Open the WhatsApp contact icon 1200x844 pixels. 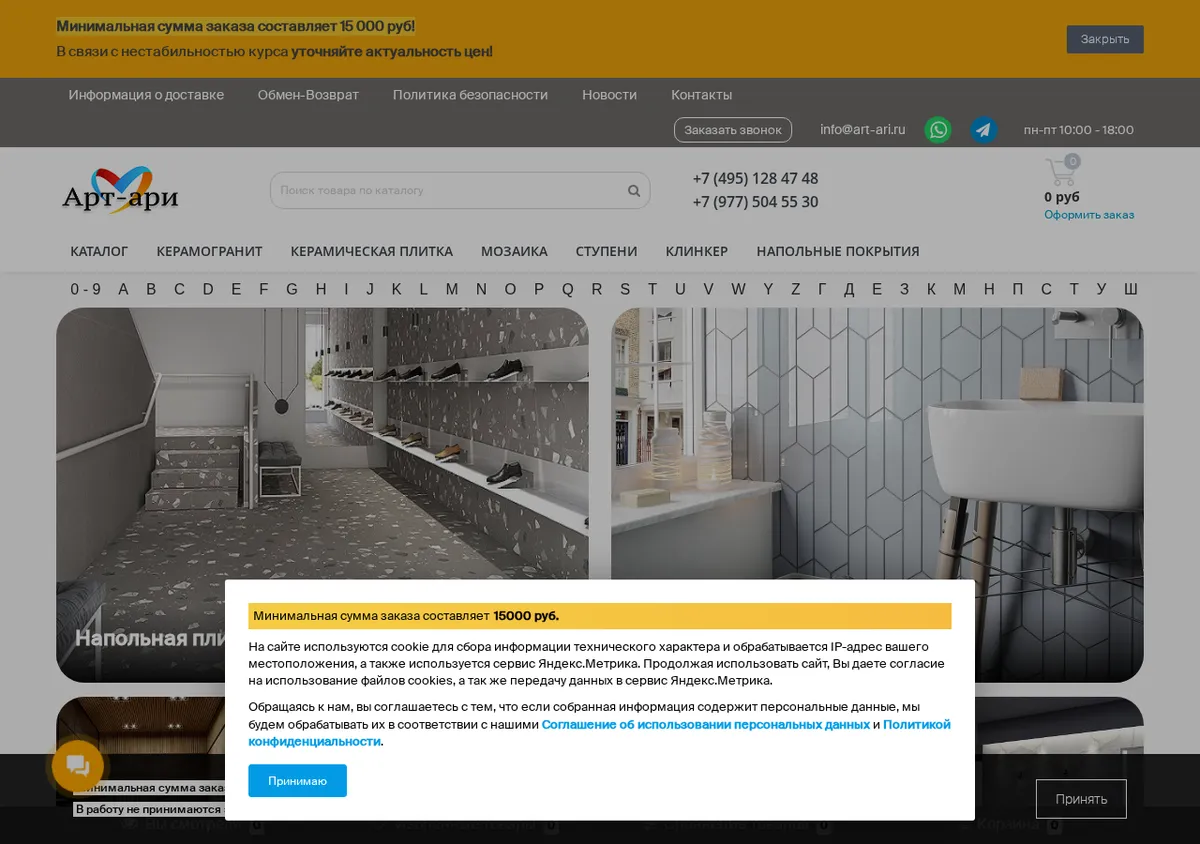click(x=938, y=130)
